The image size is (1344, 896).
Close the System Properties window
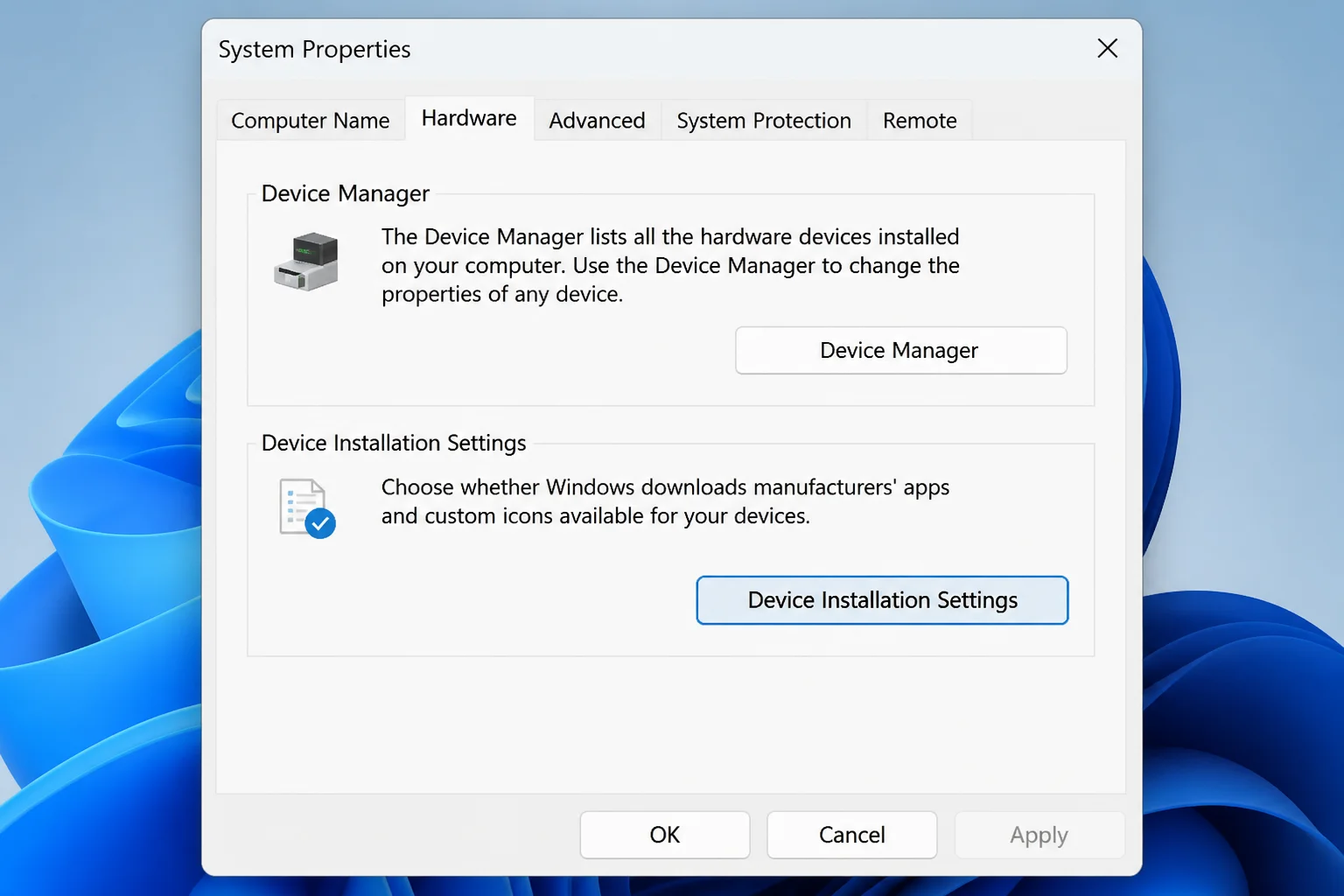(x=1108, y=48)
